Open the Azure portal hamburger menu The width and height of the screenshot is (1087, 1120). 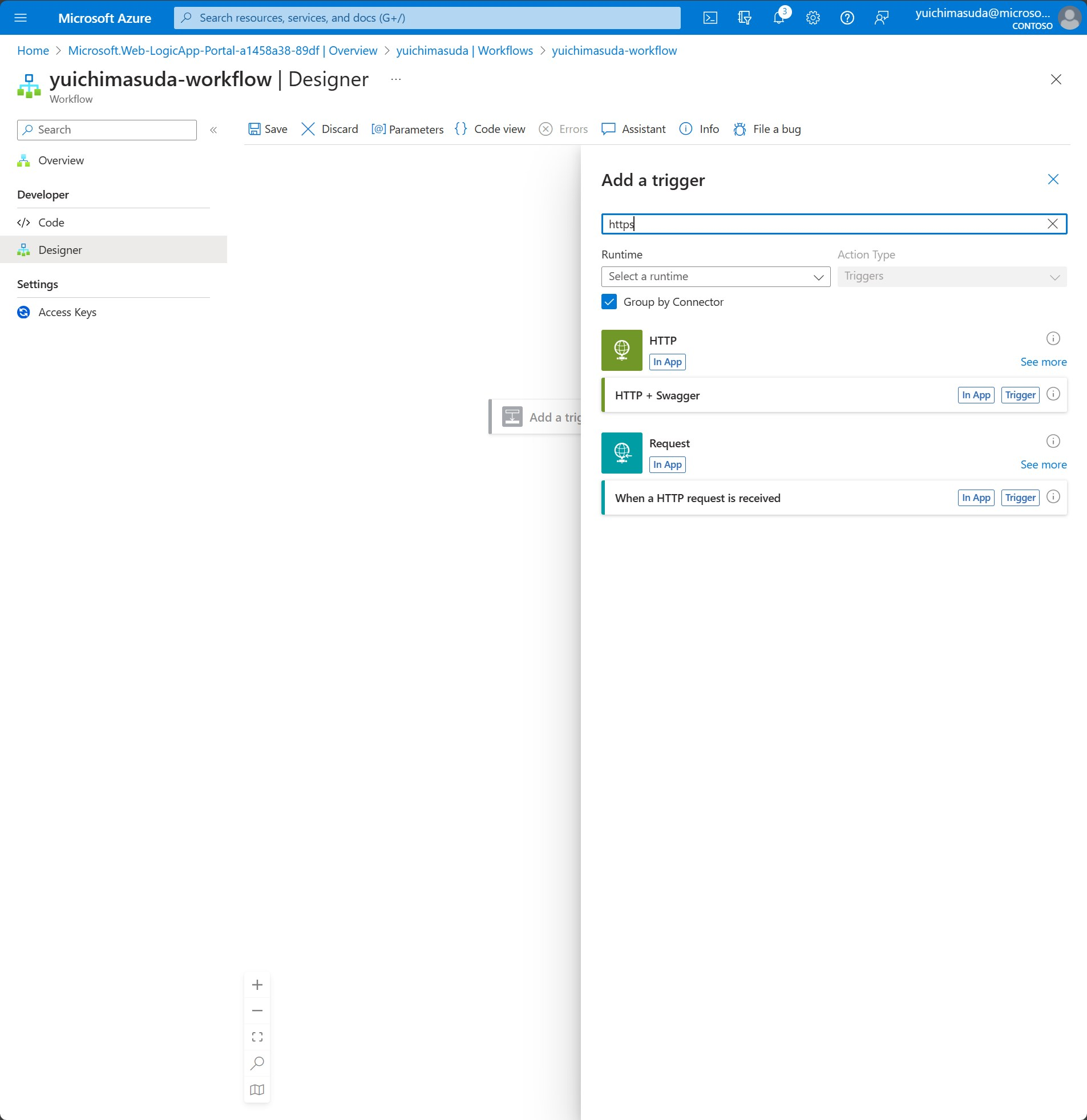[21, 18]
